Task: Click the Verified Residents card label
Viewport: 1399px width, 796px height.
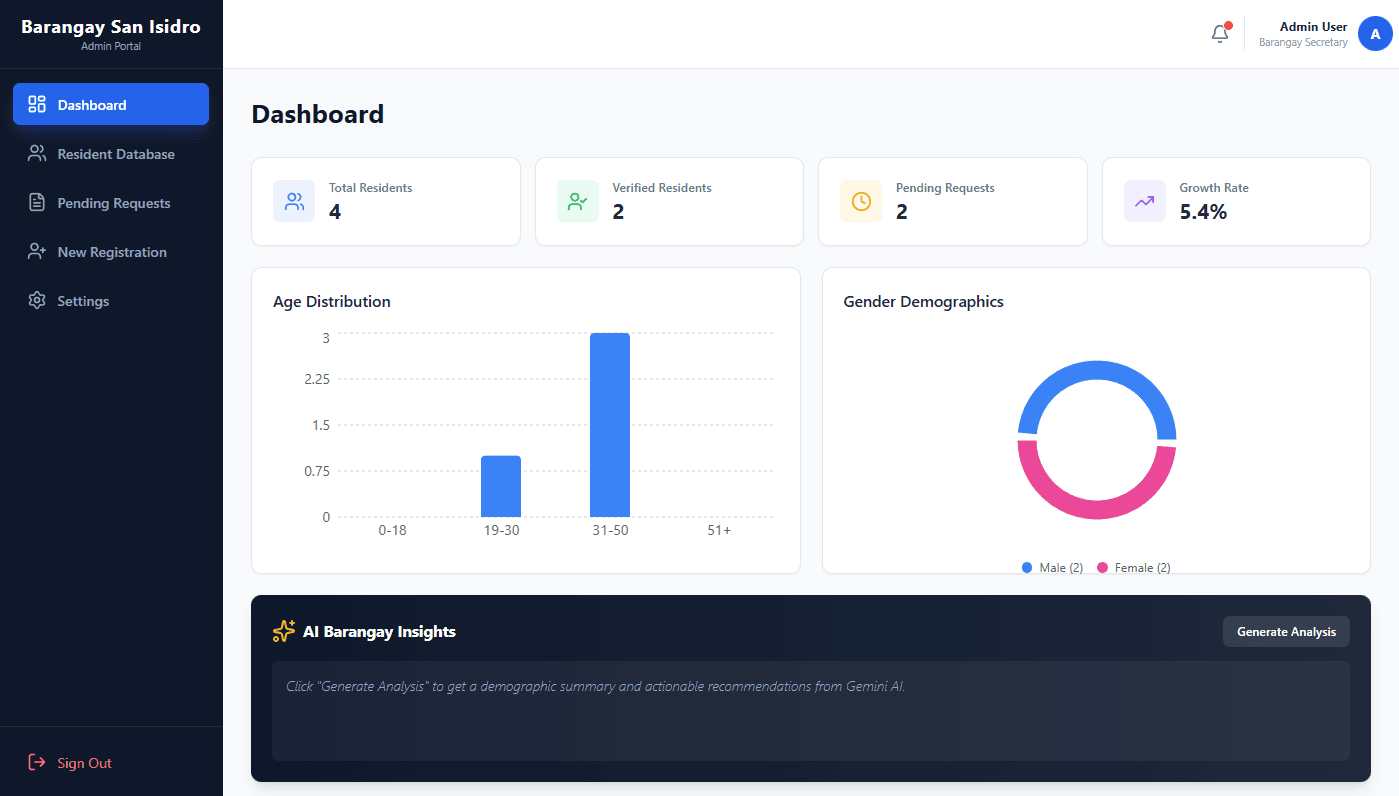Action: coord(662,187)
